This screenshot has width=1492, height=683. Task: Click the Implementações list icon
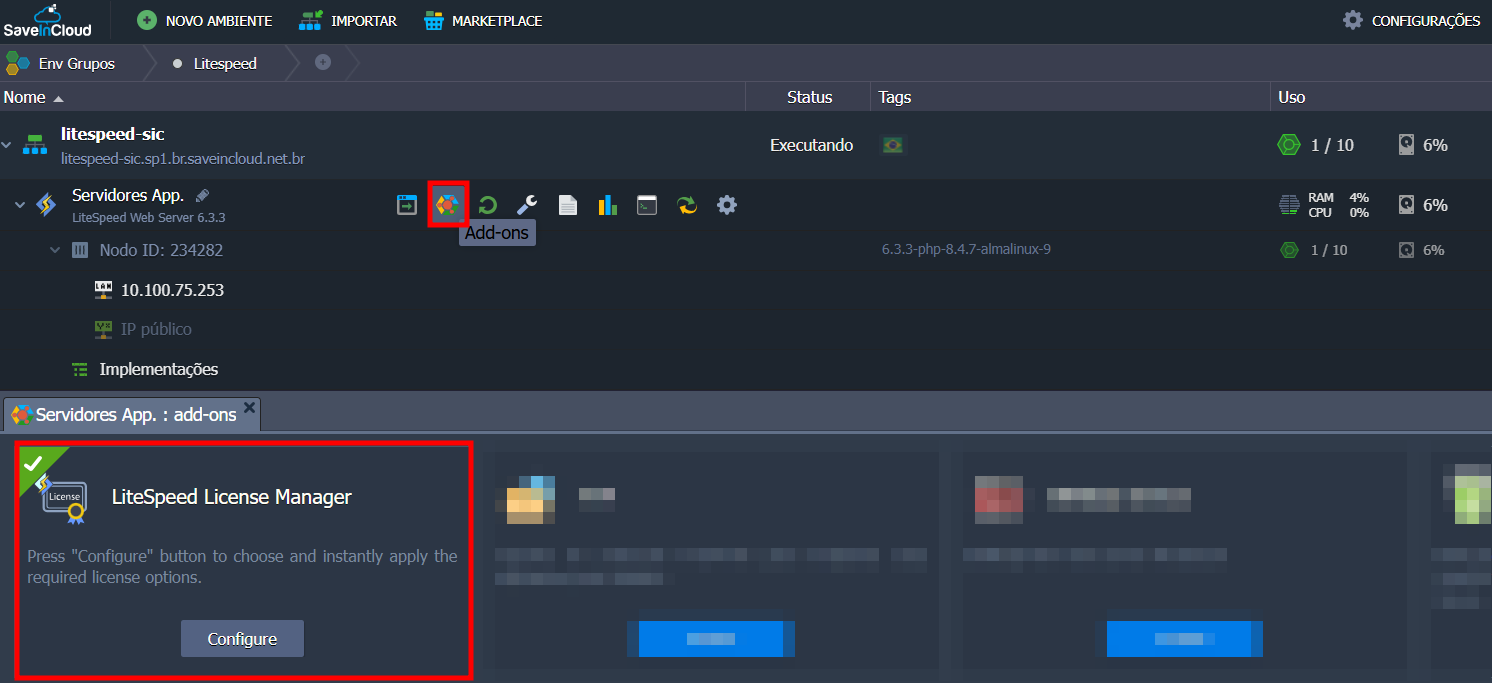click(x=80, y=369)
